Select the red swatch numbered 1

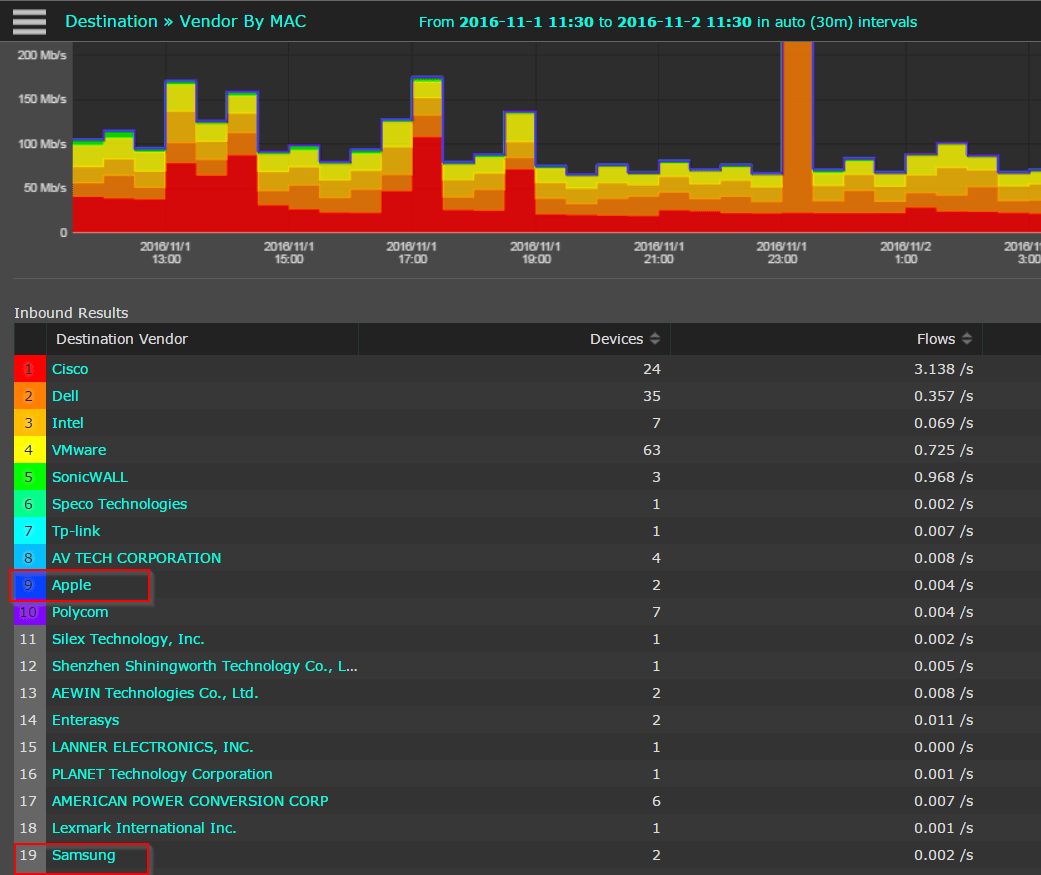click(30, 369)
